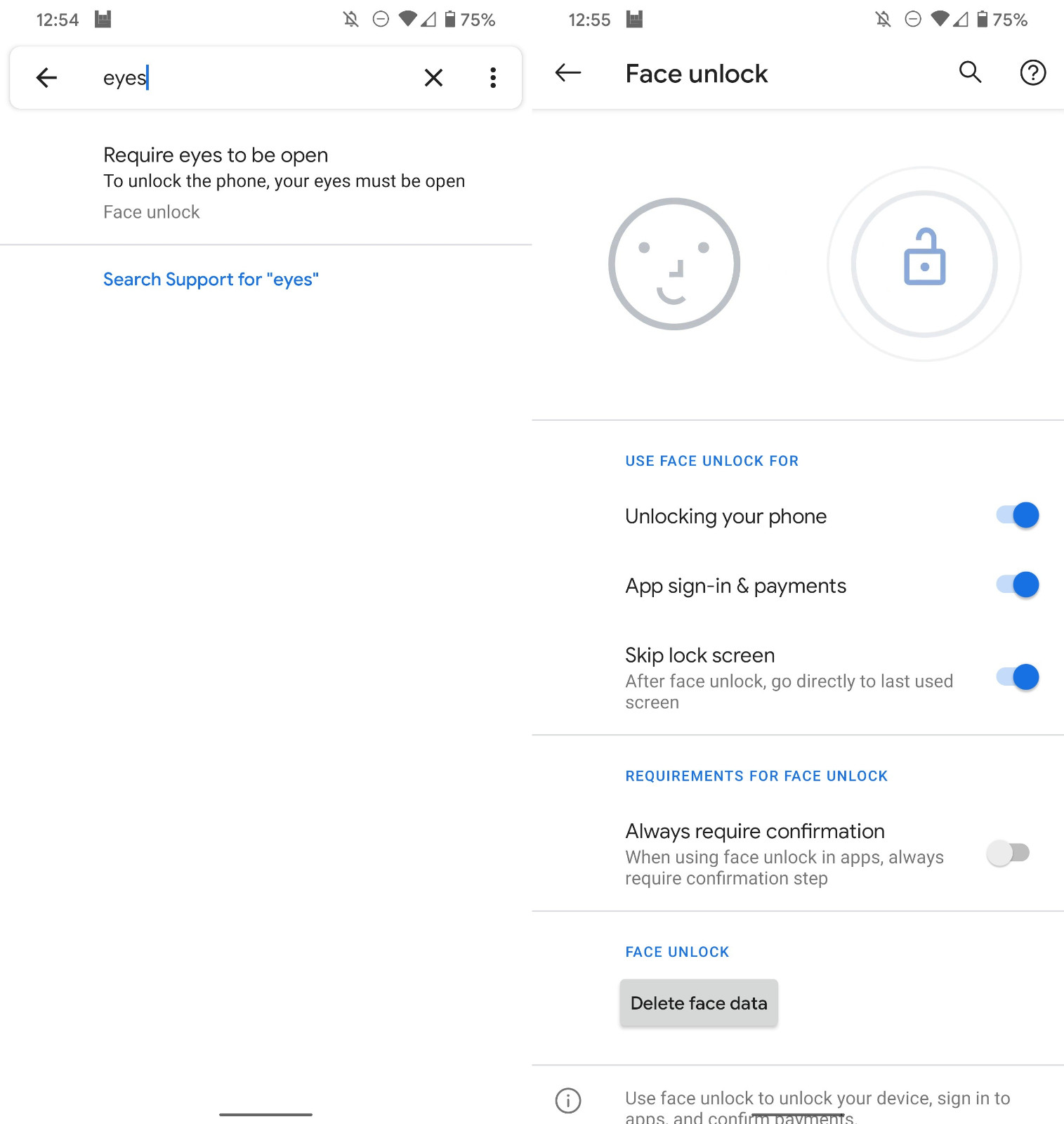Tap the eyes search input field
Viewport: 1064px width, 1124px height.
tap(253, 77)
